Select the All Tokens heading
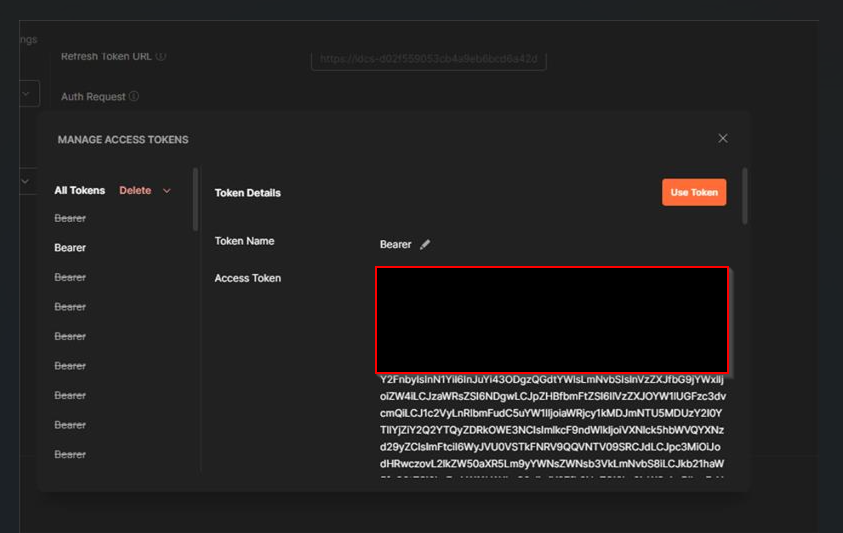843x533 pixels. pos(80,190)
